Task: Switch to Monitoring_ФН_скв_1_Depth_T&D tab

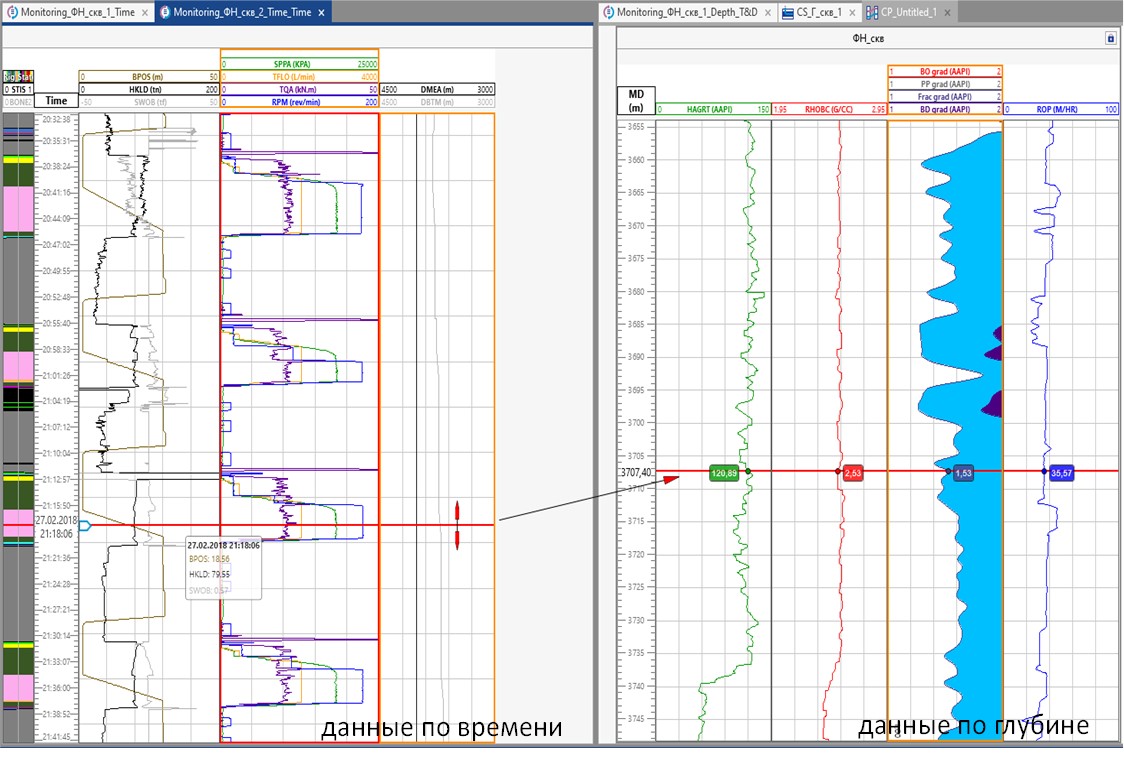Action: click(687, 12)
